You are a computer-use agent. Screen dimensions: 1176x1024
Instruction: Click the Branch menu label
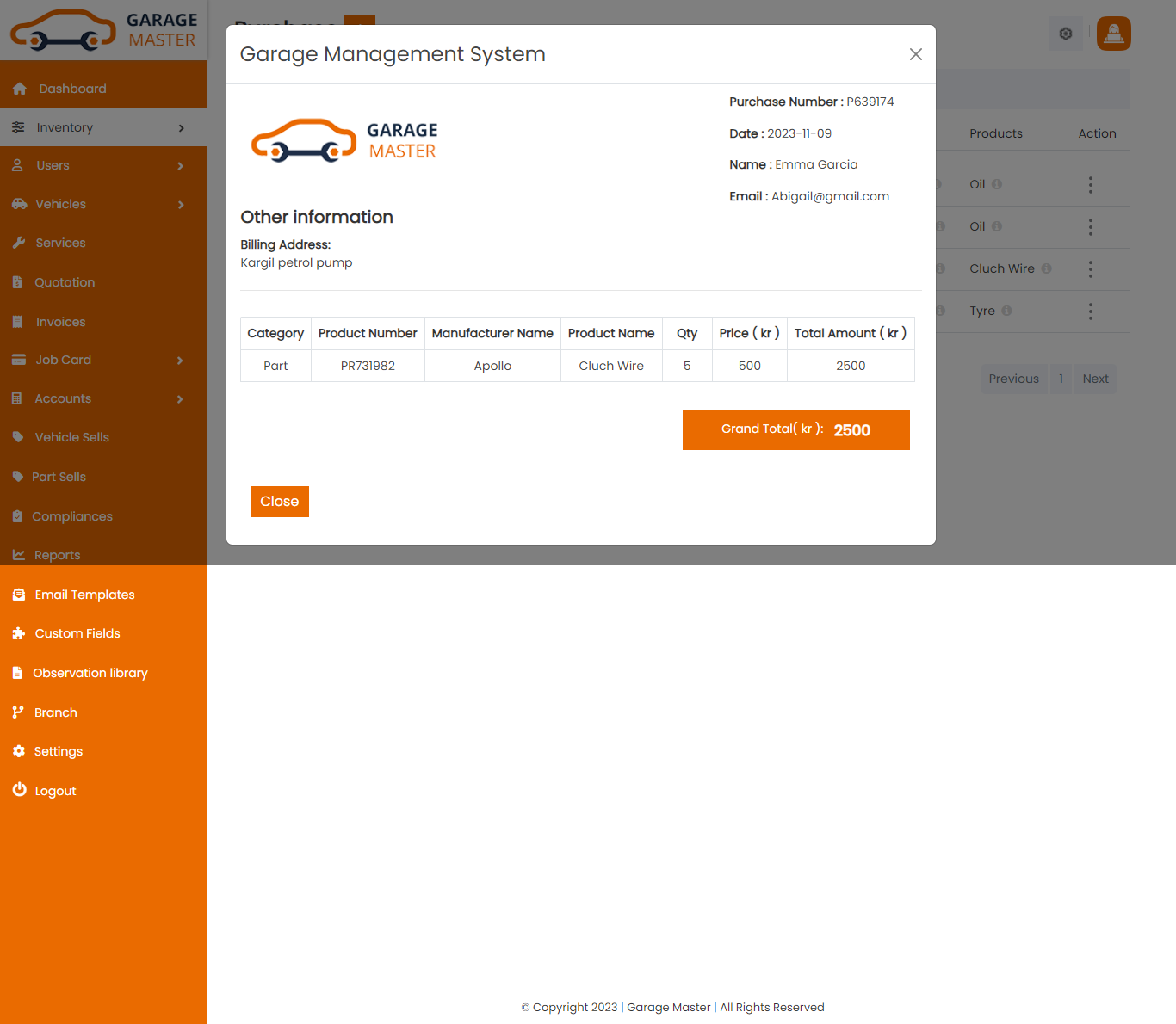[x=56, y=712]
